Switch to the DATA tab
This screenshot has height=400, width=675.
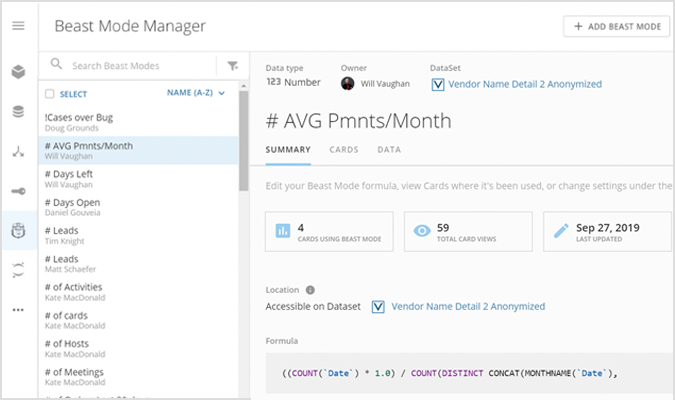click(x=389, y=150)
